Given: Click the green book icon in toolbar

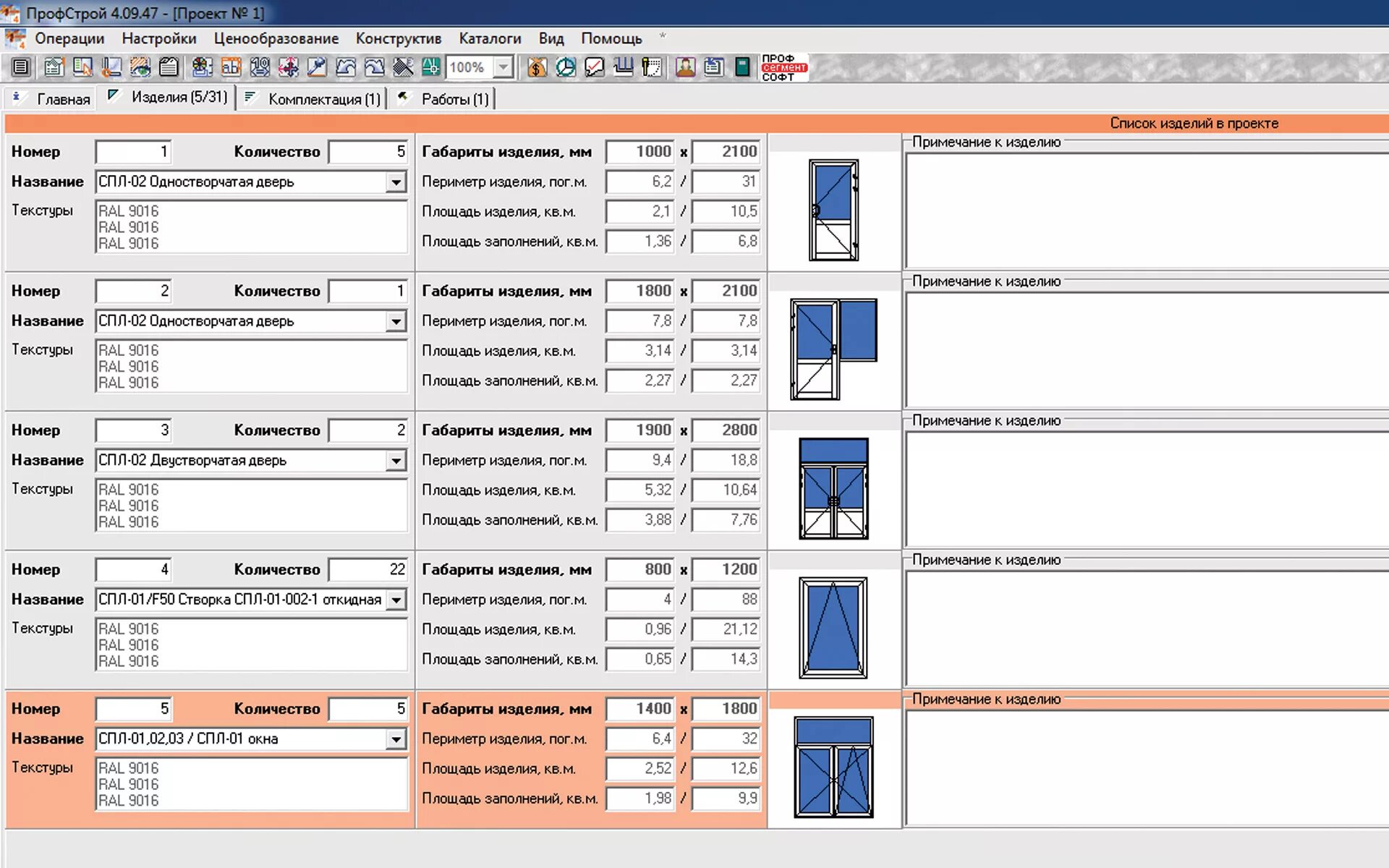Looking at the screenshot, I should pyautogui.click(x=742, y=67).
